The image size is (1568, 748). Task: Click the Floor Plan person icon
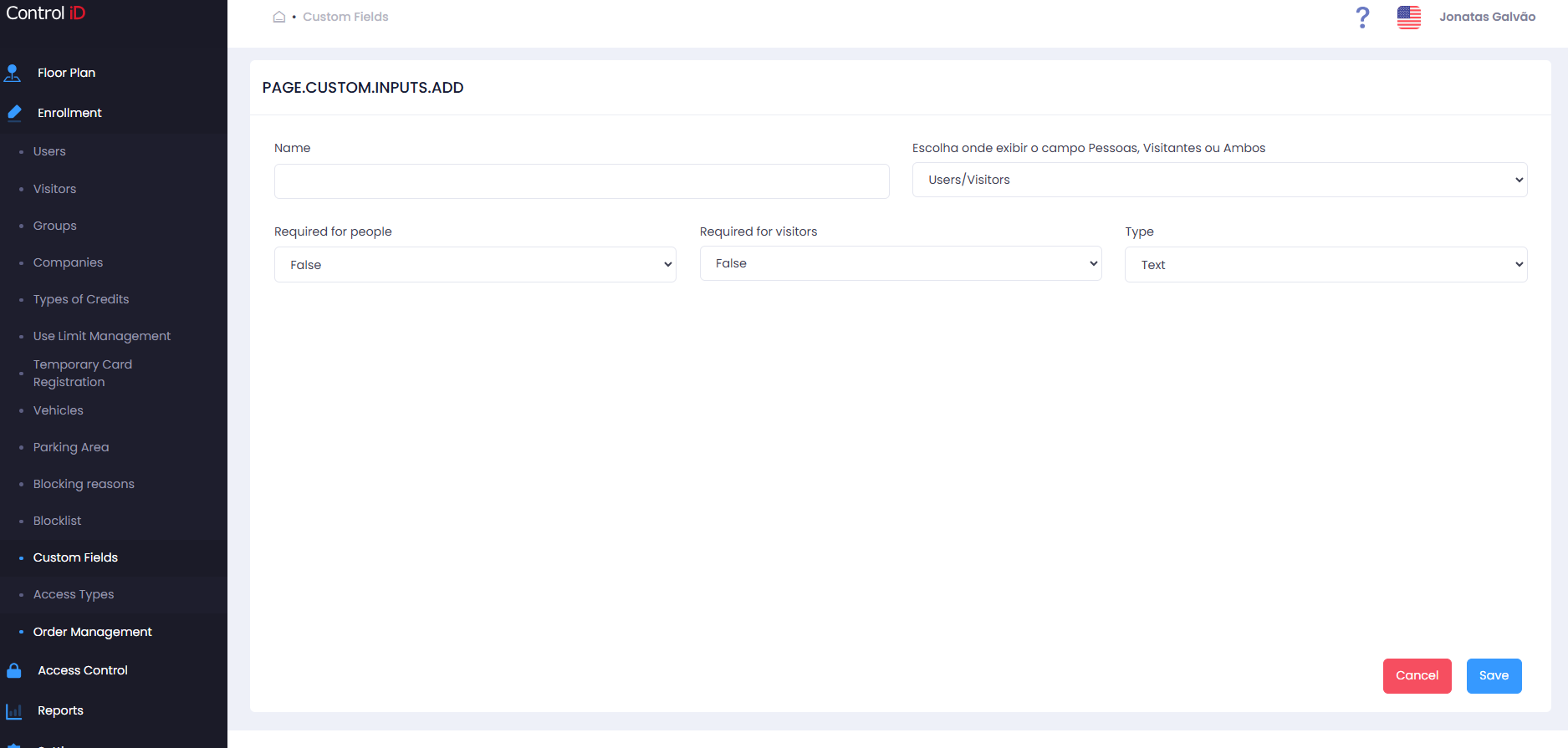13,74
